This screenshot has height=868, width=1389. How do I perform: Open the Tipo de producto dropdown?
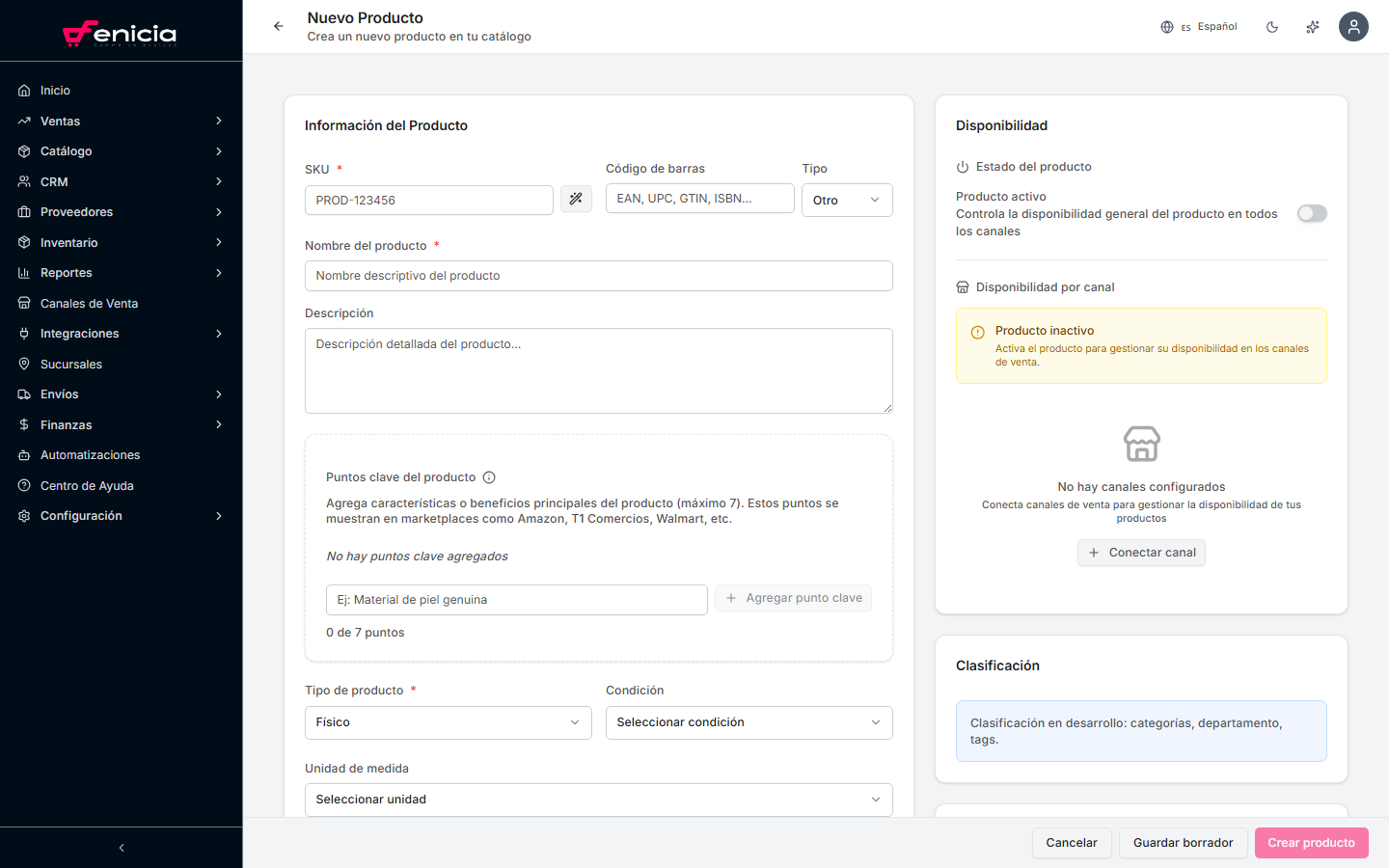(x=448, y=722)
